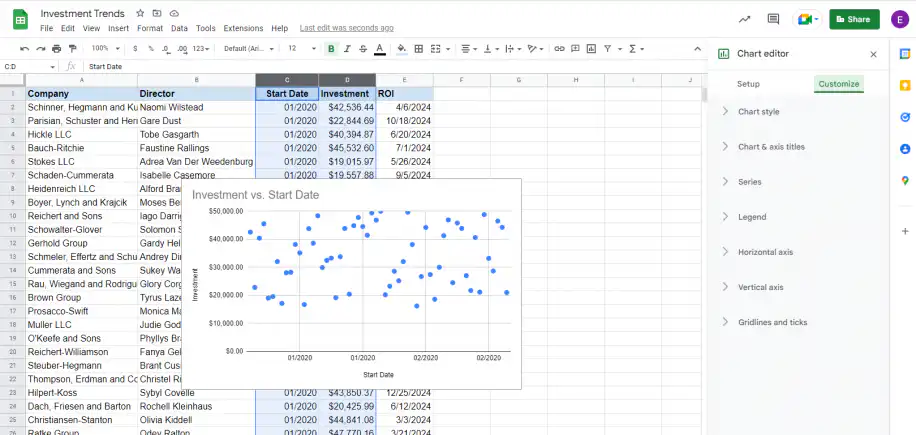Viewport: 916px width, 435px height.
Task: Increase decimal places
Action: pyautogui.click(x=182, y=49)
